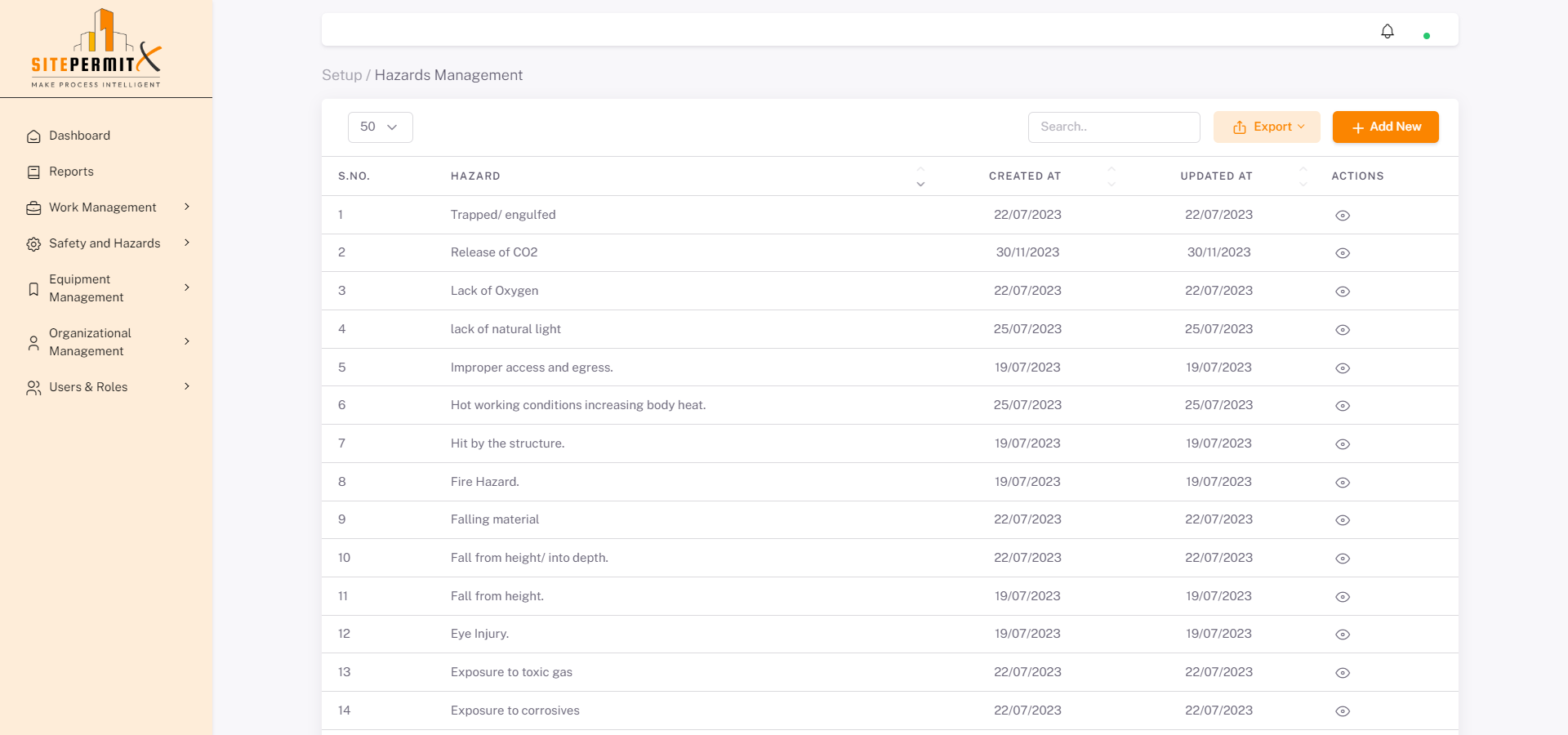
Task: View the Trapped/ engulfed hazard eye icon
Action: pos(1342,216)
